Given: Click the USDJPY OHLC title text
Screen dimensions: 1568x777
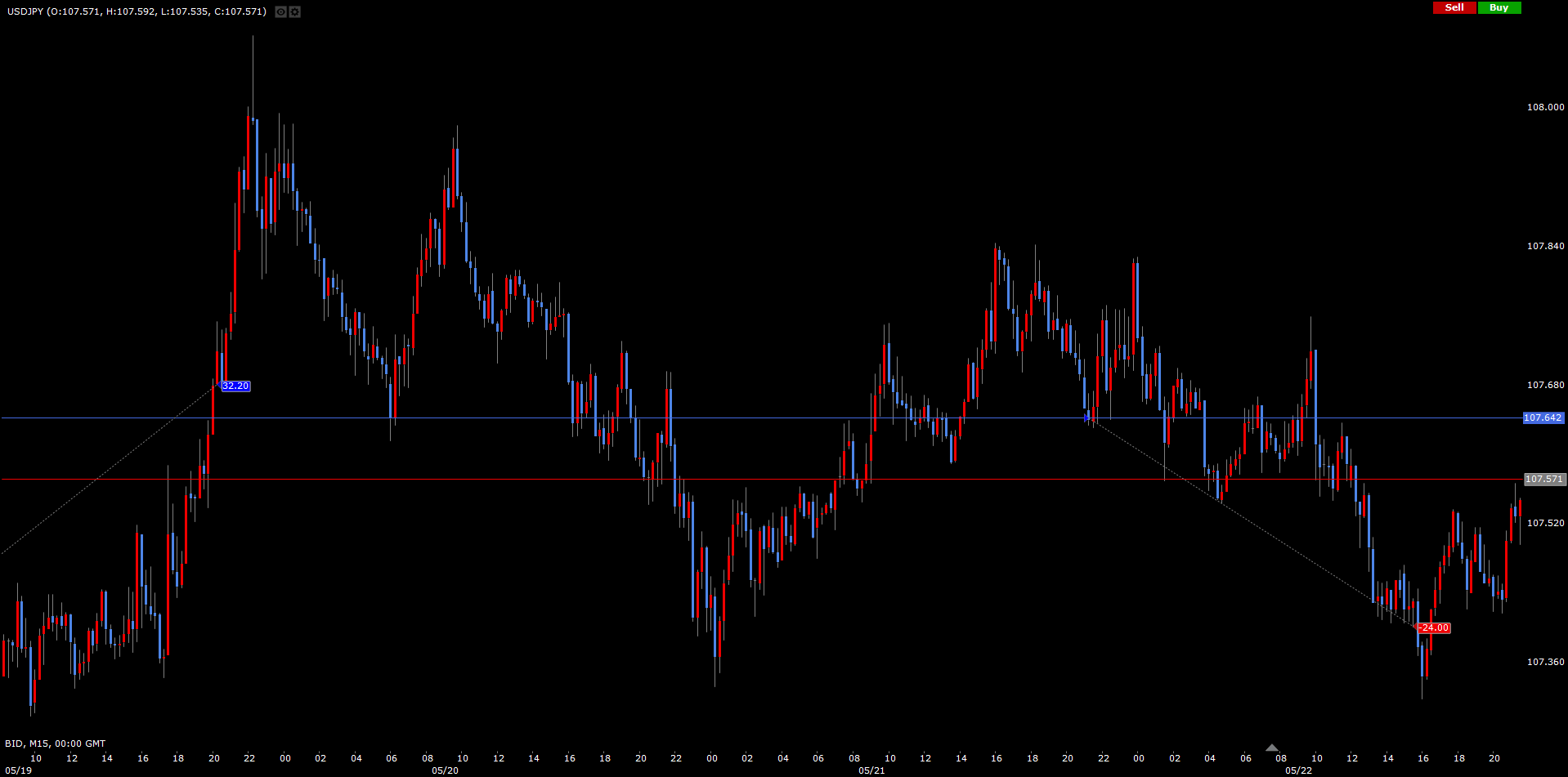Looking at the screenshot, I should tap(137, 11).
